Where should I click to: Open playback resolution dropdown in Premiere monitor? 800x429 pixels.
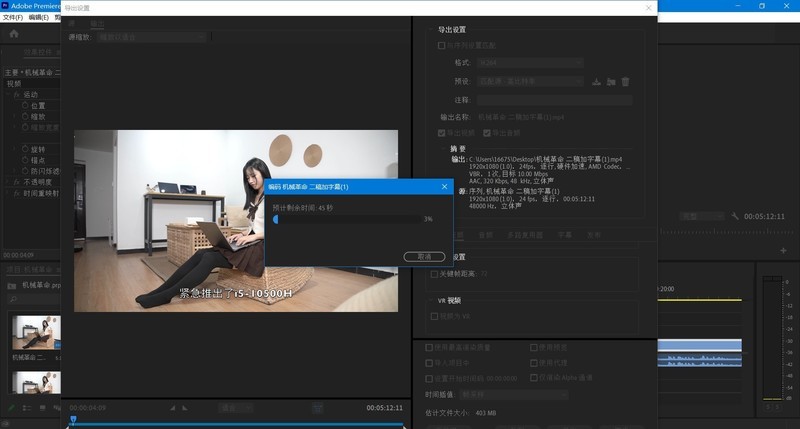pyautogui.click(x=702, y=216)
